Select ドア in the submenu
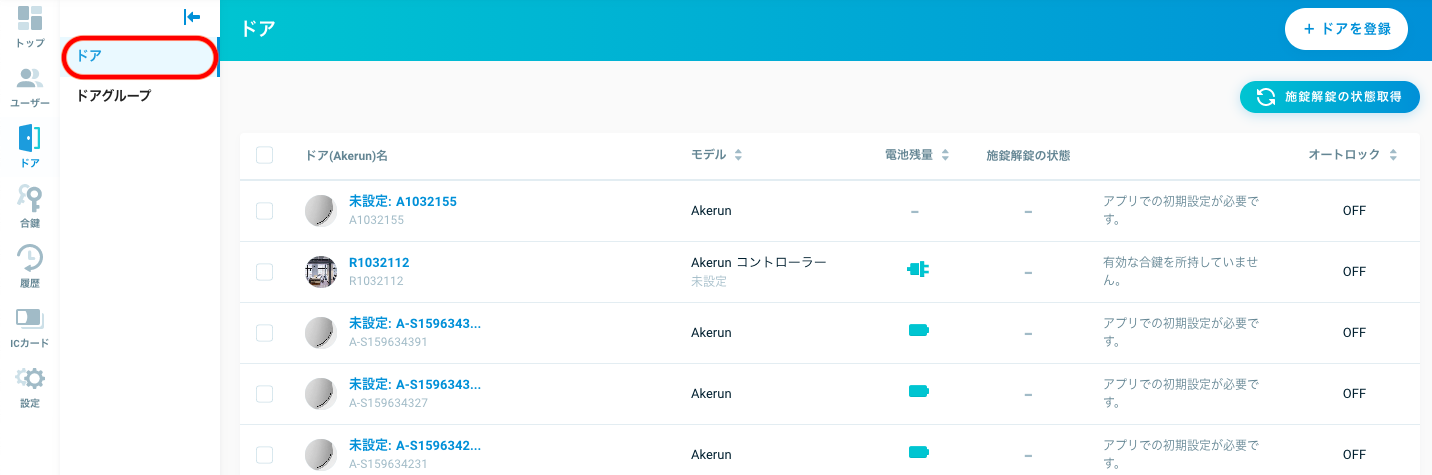 click(139, 56)
